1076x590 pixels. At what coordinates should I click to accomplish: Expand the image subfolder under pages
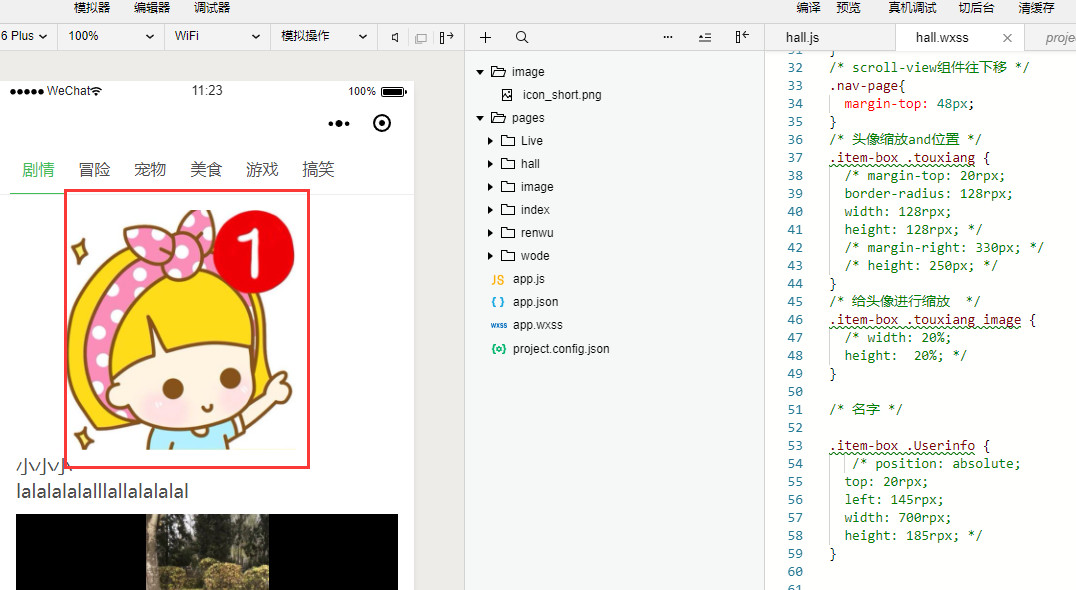tap(490, 187)
